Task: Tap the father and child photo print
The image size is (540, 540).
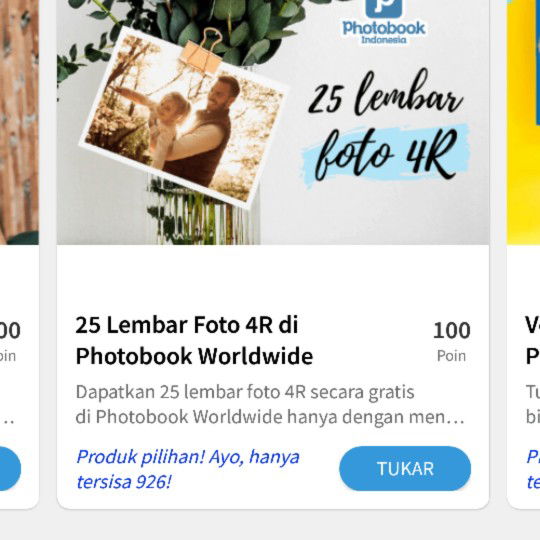Action: [x=184, y=117]
